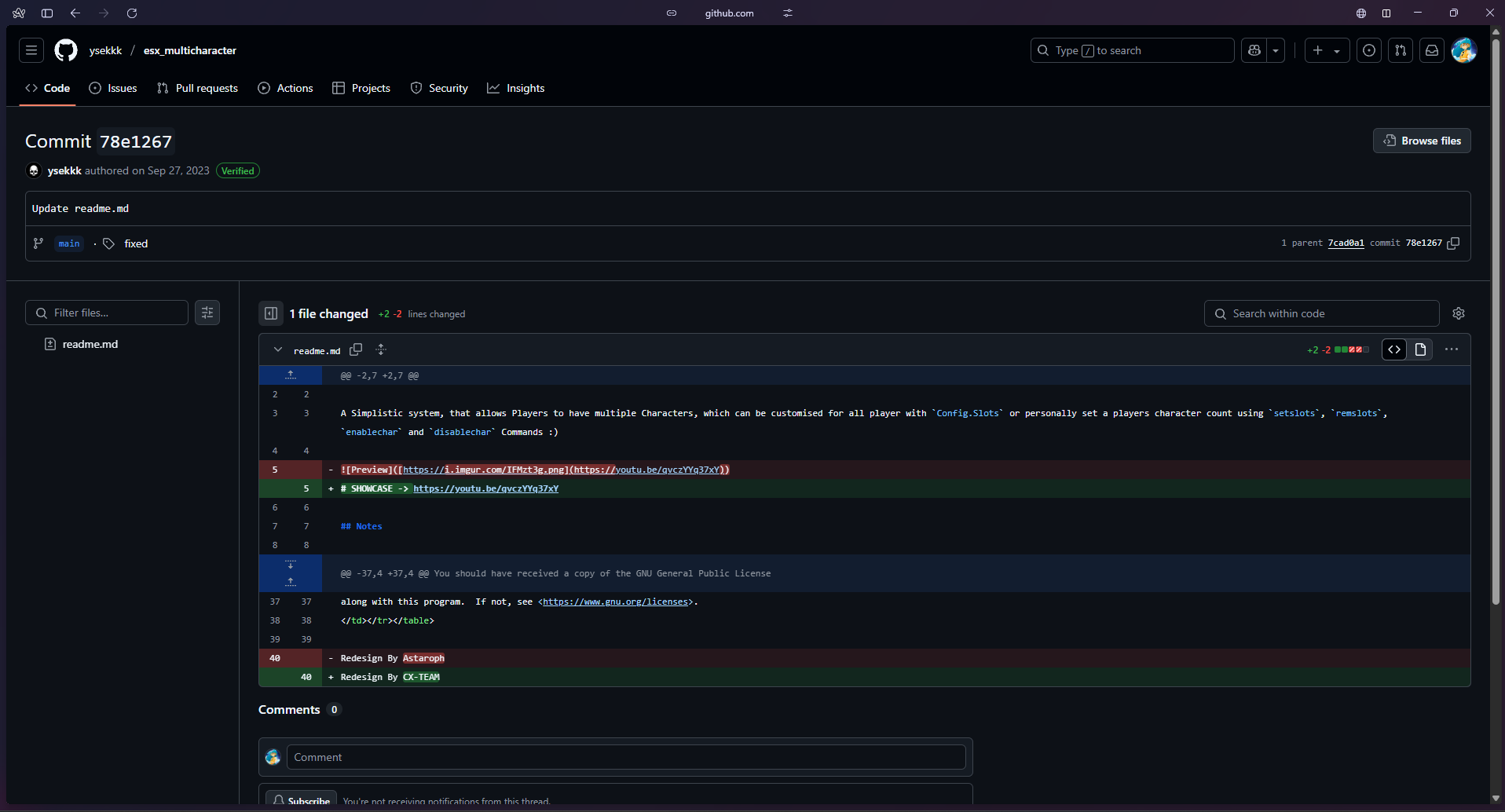Switch to rich diff file view

point(1420,349)
